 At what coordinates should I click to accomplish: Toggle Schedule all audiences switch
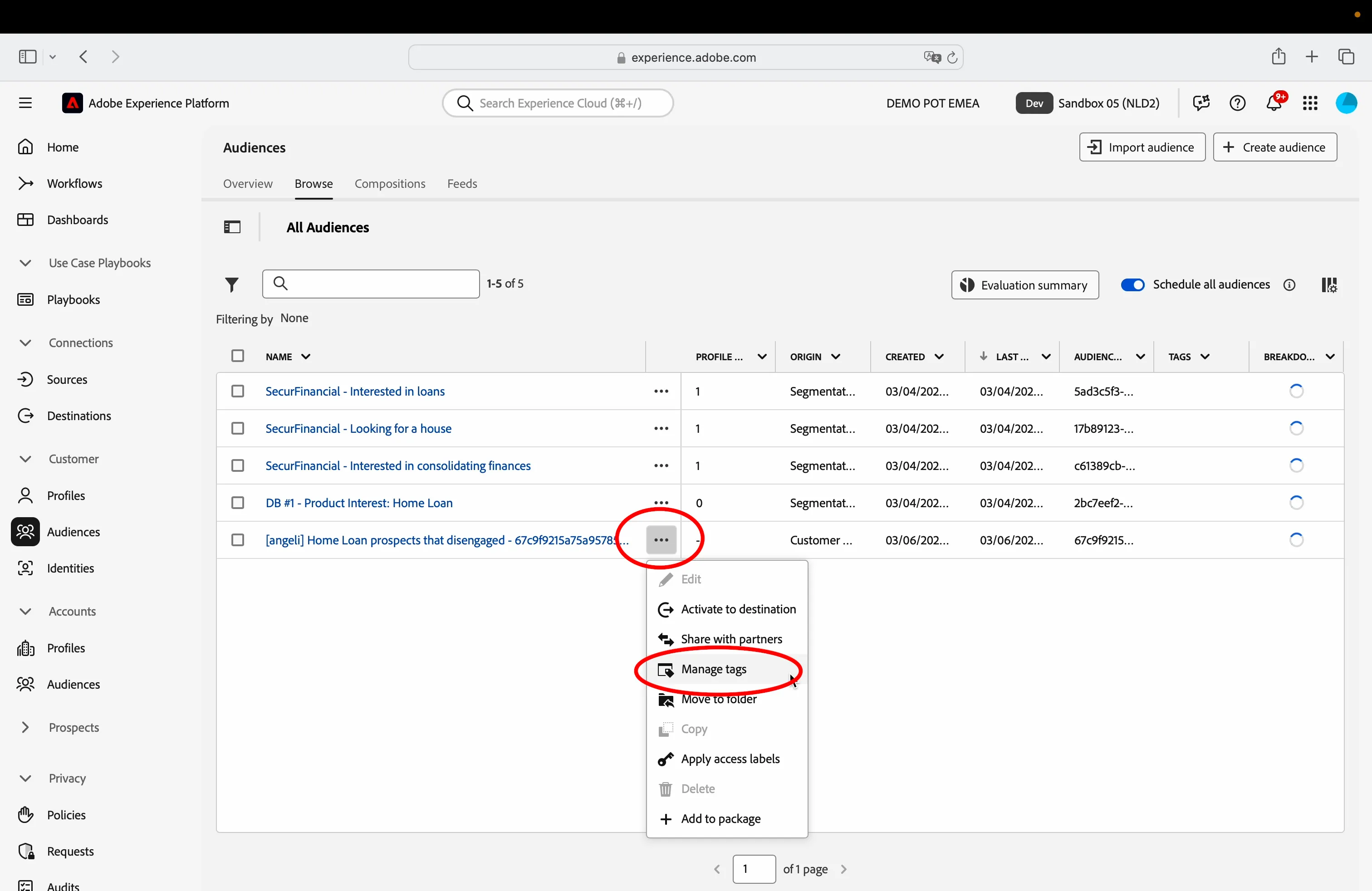(x=1132, y=285)
